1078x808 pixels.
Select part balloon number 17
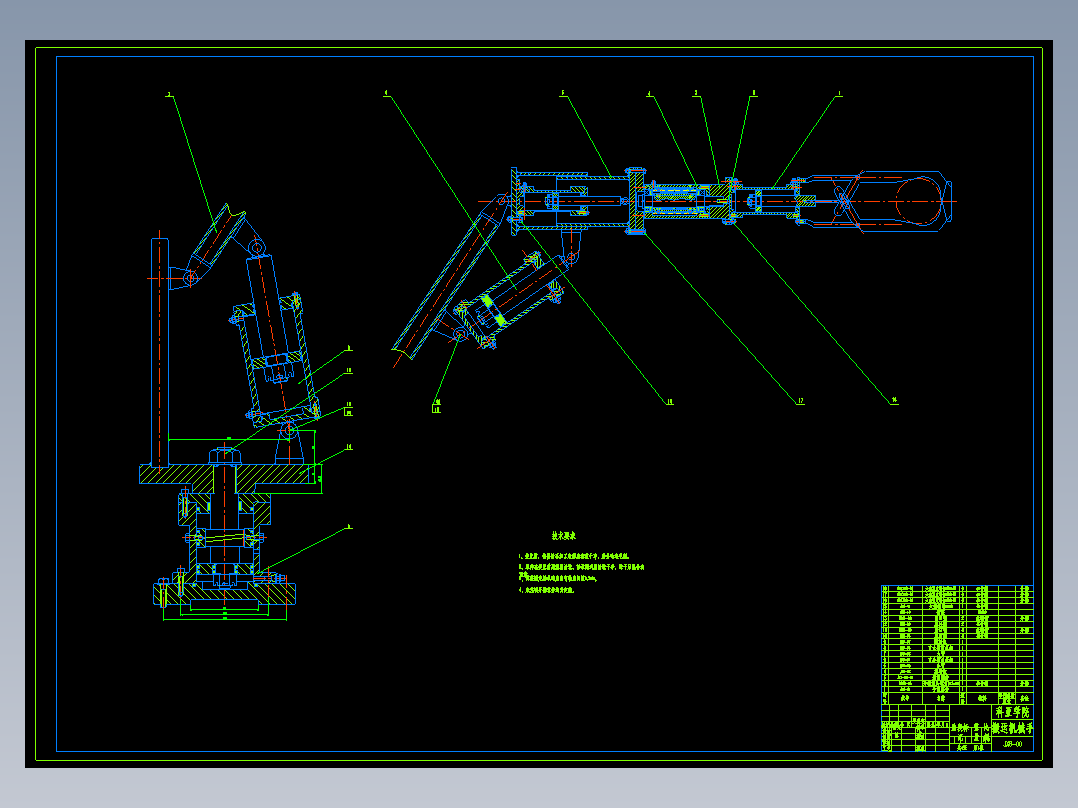point(800,400)
